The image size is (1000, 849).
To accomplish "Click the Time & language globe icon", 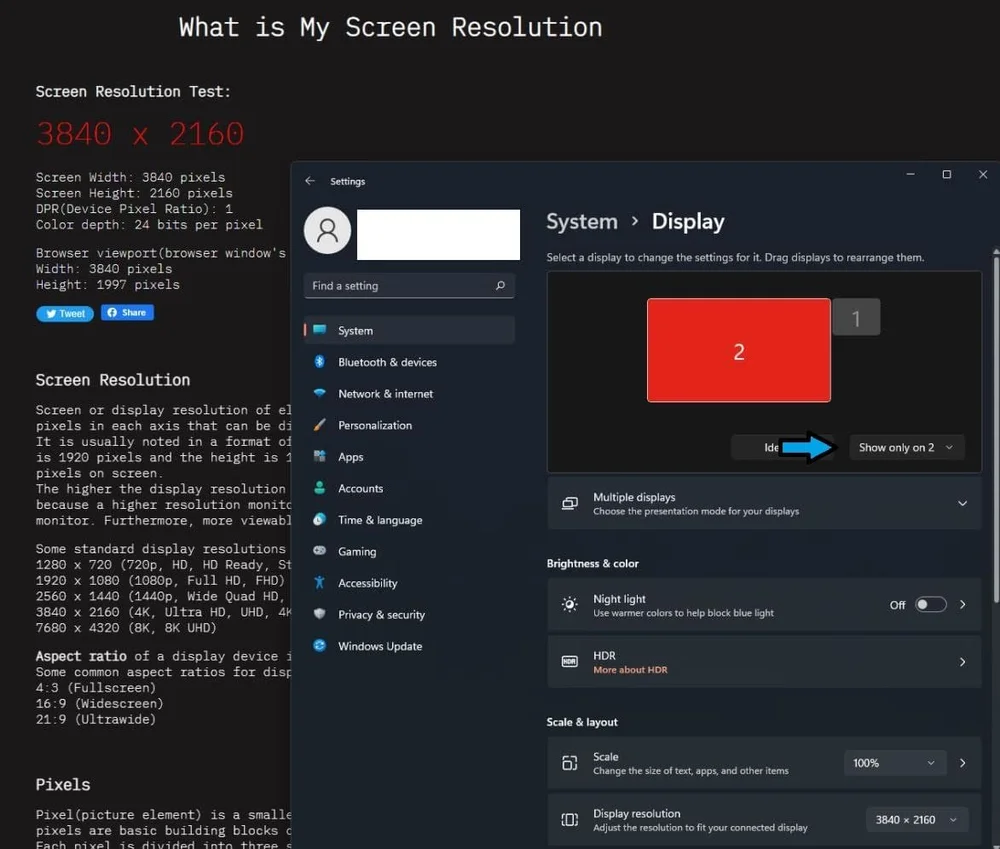I will tap(320, 519).
